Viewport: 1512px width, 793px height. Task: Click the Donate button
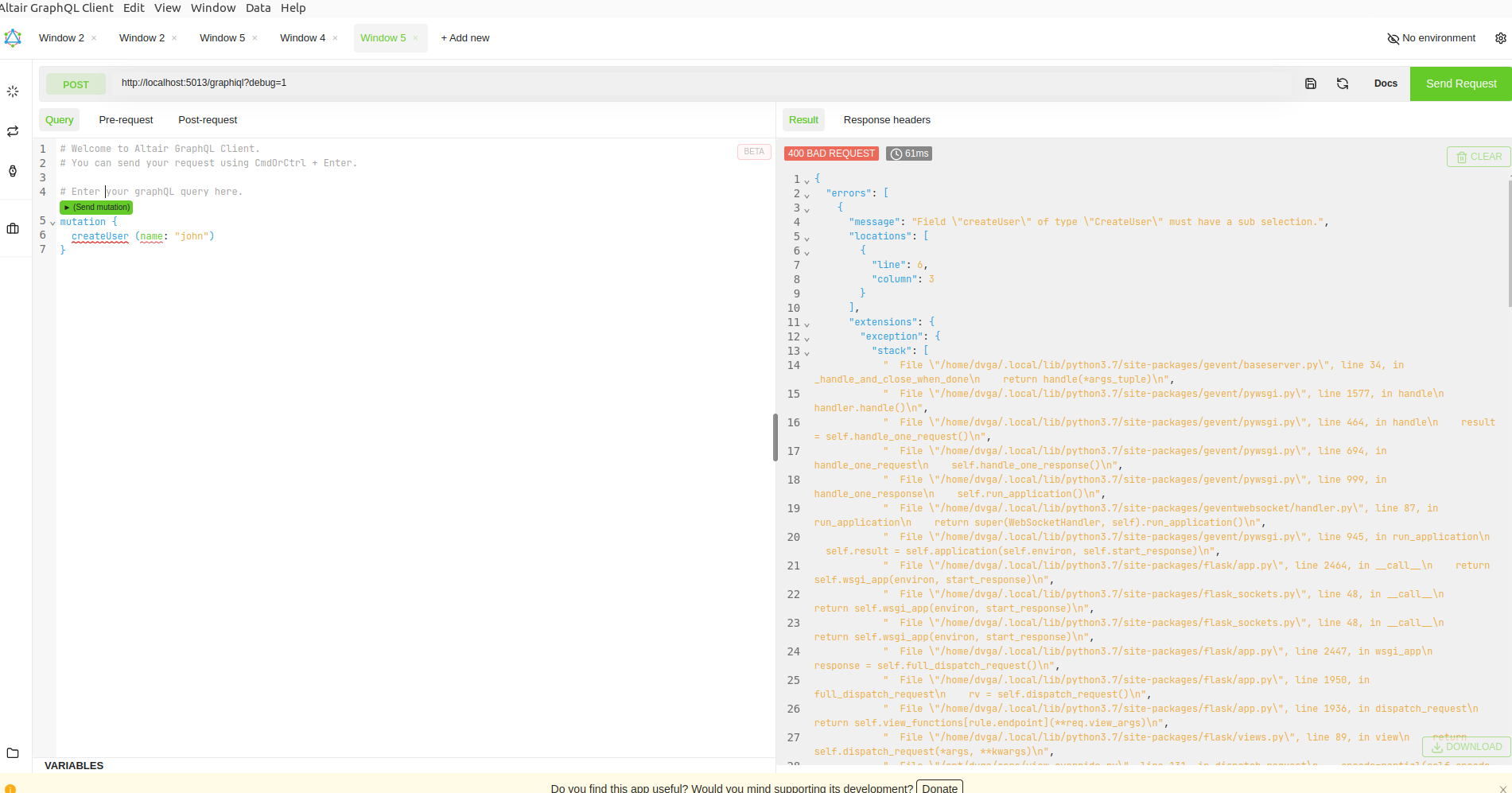click(939, 787)
